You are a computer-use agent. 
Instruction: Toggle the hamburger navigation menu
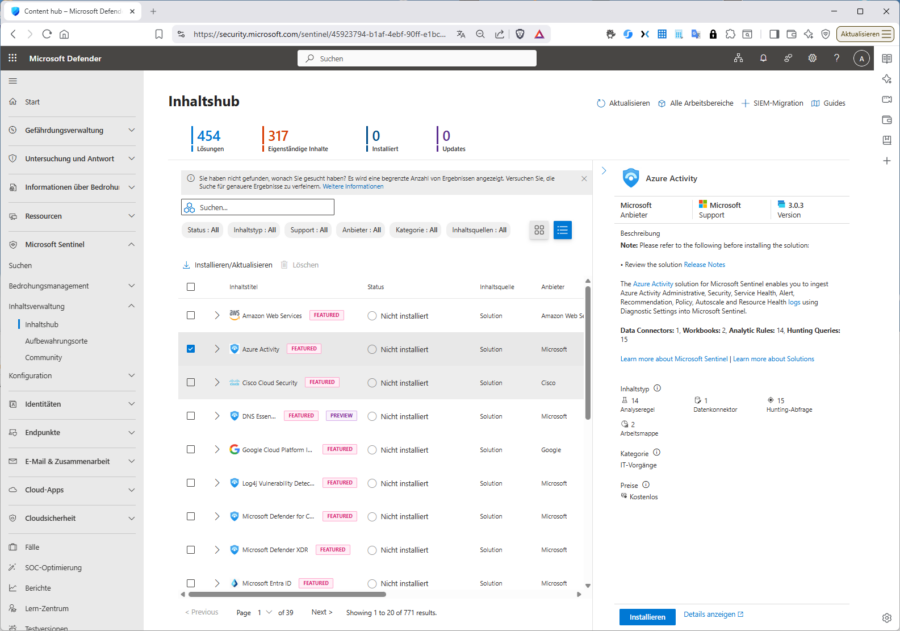coord(13,80)
